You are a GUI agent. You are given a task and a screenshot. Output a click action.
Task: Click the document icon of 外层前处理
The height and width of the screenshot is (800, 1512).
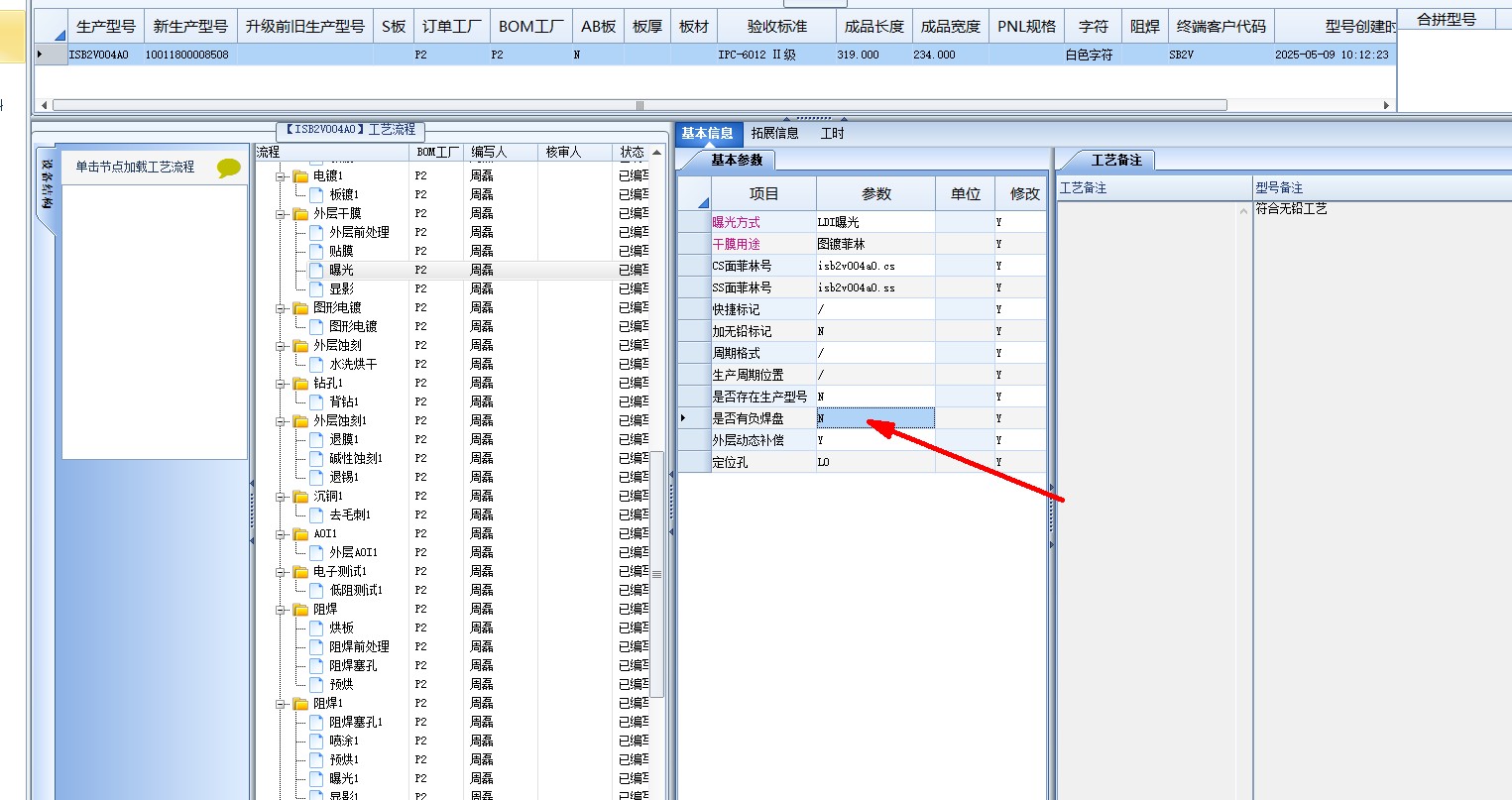point(316,232)
